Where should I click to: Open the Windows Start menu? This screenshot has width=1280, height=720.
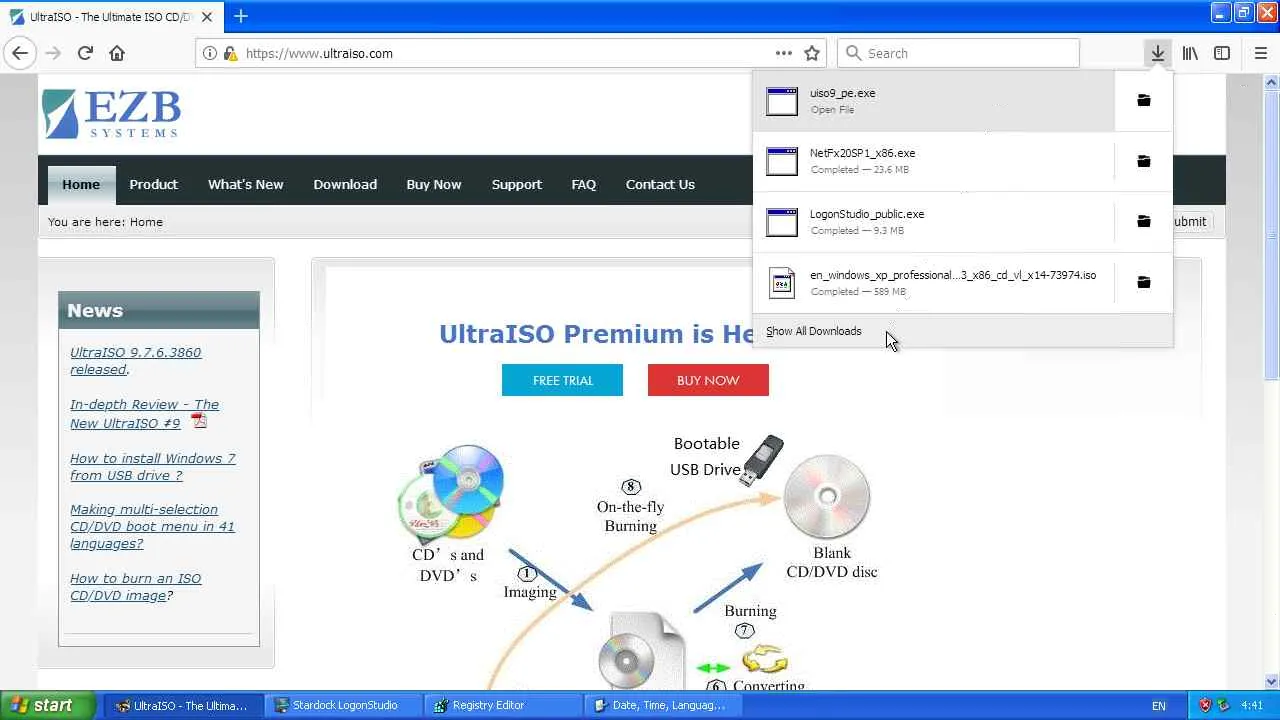(x=48, y=705)
